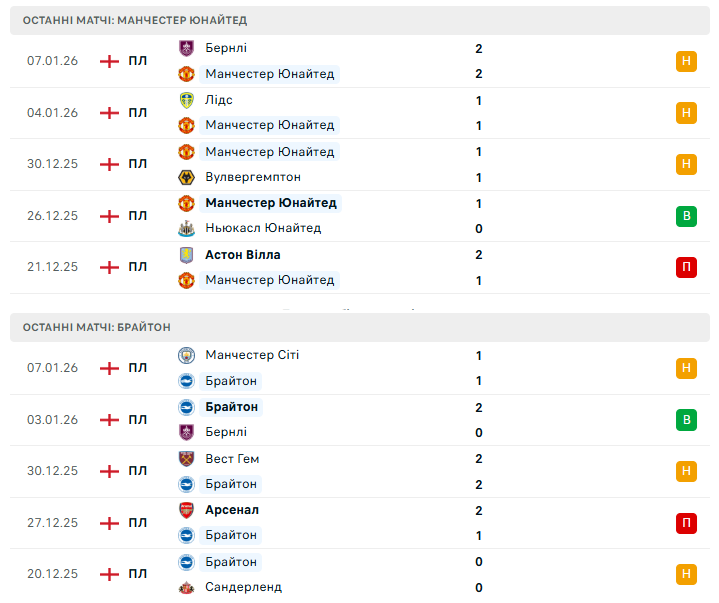Click the Newcastle United crest
Viewport: 719px width, 603px height.
coord(186,228)
